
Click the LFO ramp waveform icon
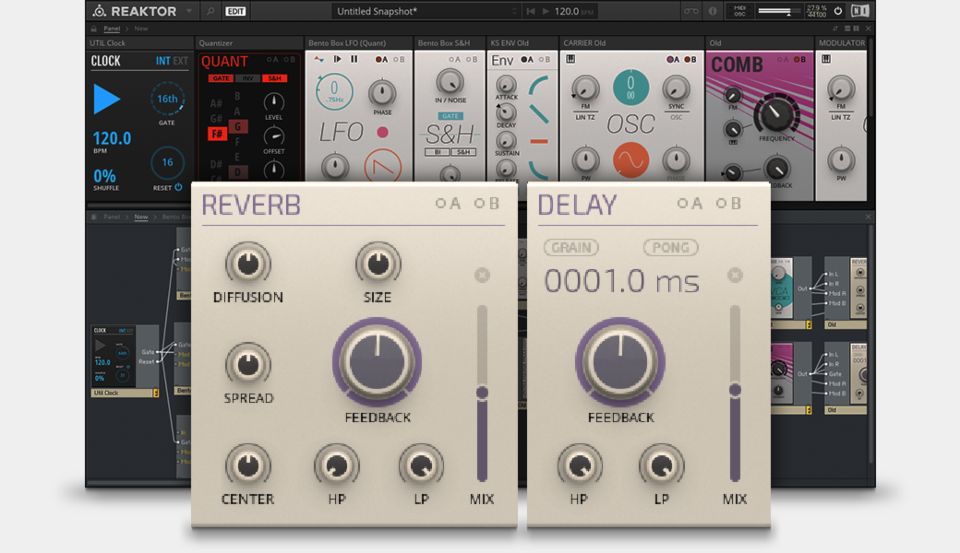pos(381,163)
